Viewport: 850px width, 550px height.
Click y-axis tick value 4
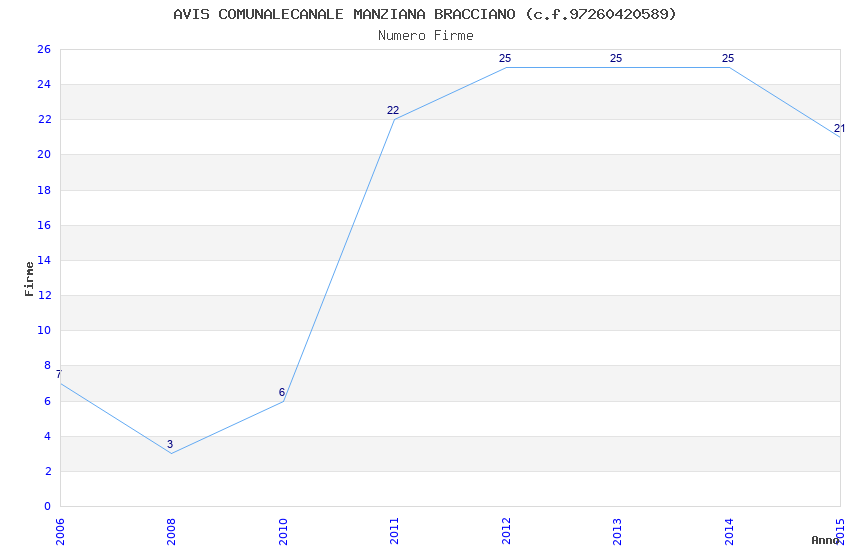48,436
